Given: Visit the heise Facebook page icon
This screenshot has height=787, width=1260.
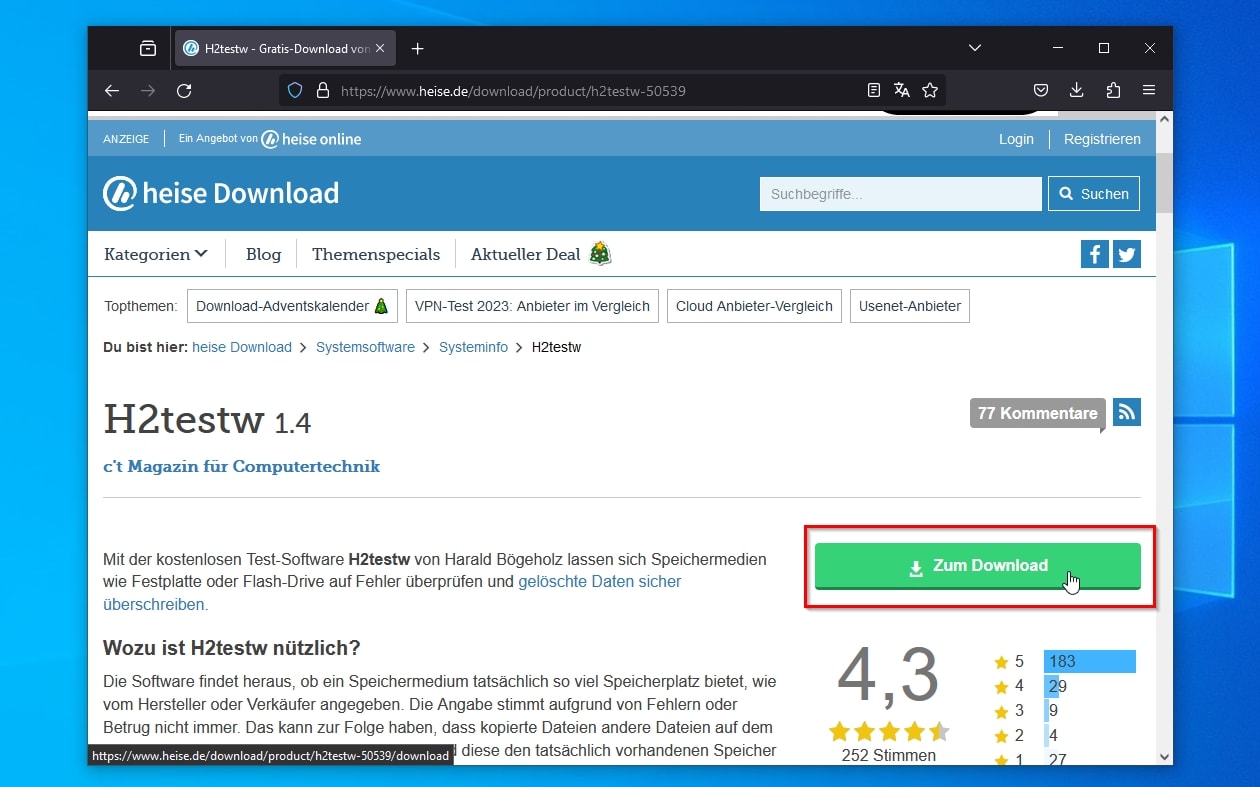Looking at the screenshot, I should pos(1095,254).
